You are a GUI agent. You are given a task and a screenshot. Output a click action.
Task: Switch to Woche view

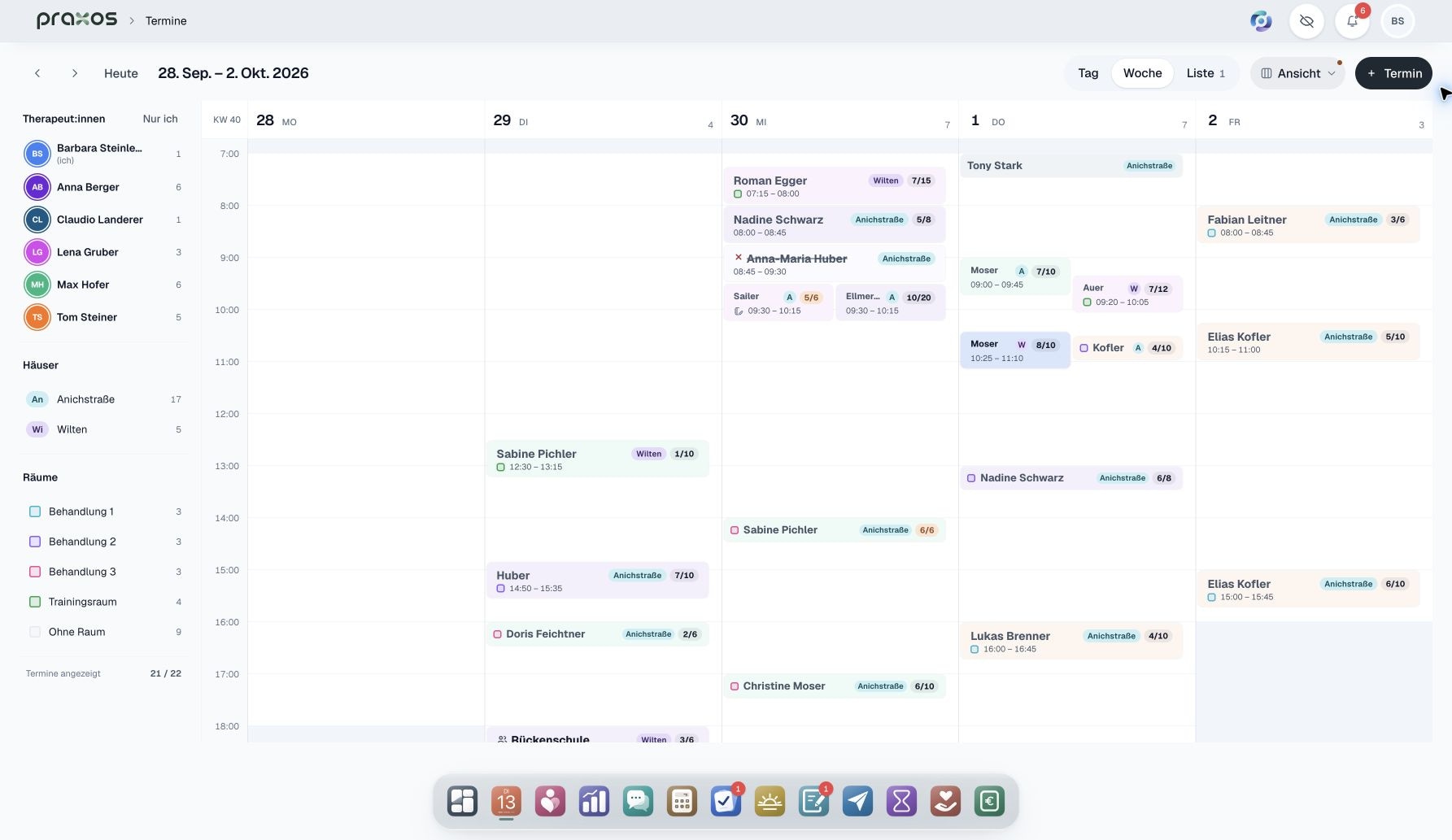pyautogui.click(x=1142, y=73)
